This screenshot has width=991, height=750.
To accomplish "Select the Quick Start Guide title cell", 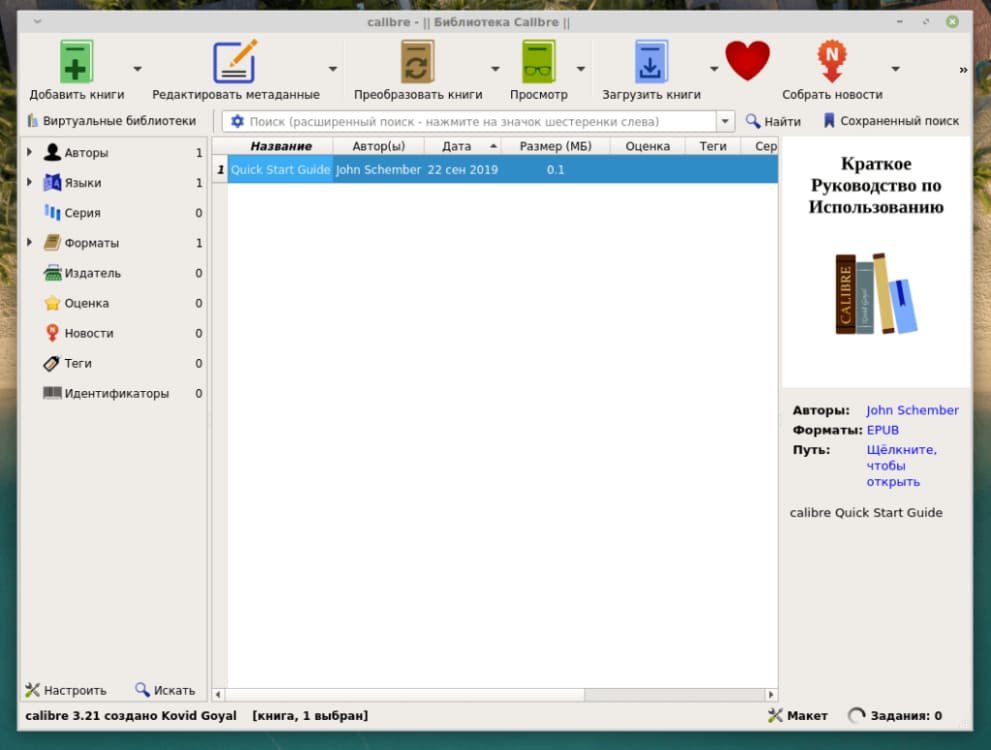I will click(x=280, y=169).
